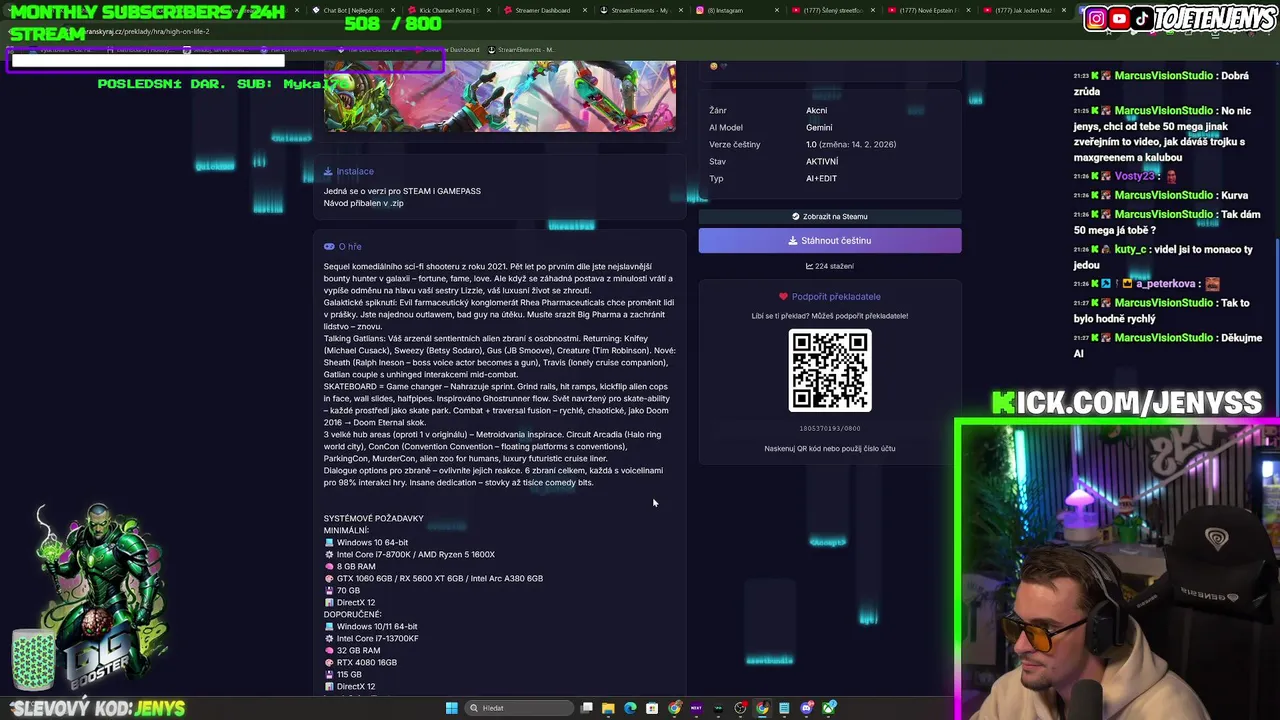The image size is (1280, 720).
Task: Open Task View on the taskbar
Action: 587,708
